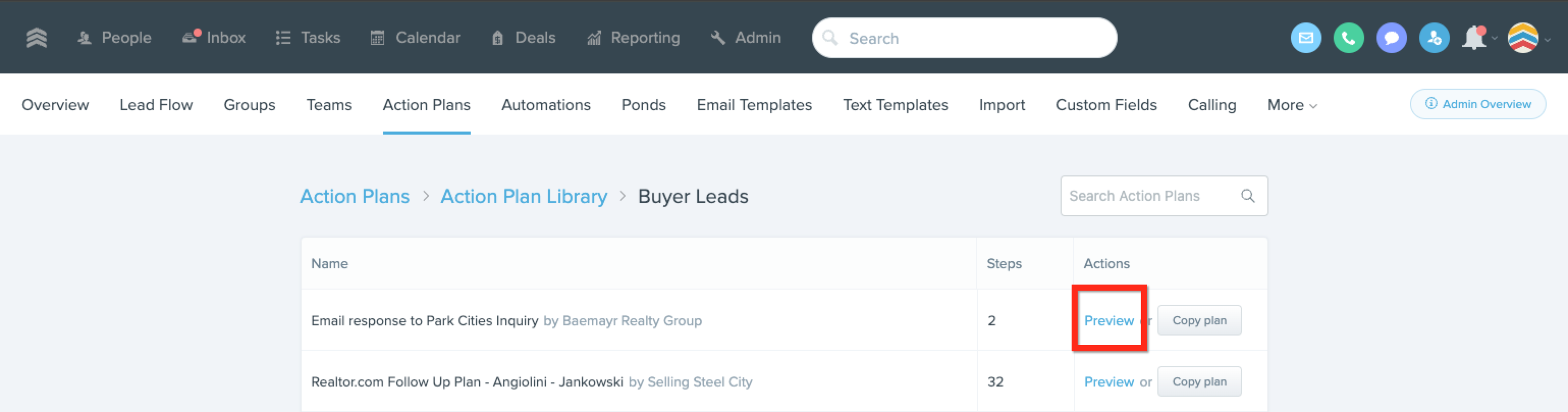Screen dimensions: 1568x412
Task: Open the purple chat bubble icon
Action: (1391, 38)
